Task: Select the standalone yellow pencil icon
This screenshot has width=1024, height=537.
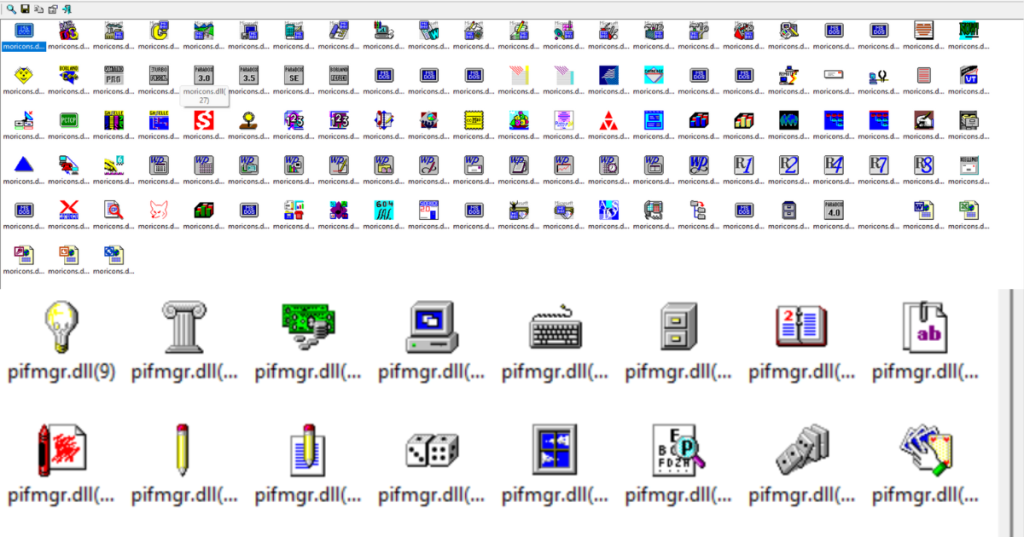Action: (x=183, y=450)
